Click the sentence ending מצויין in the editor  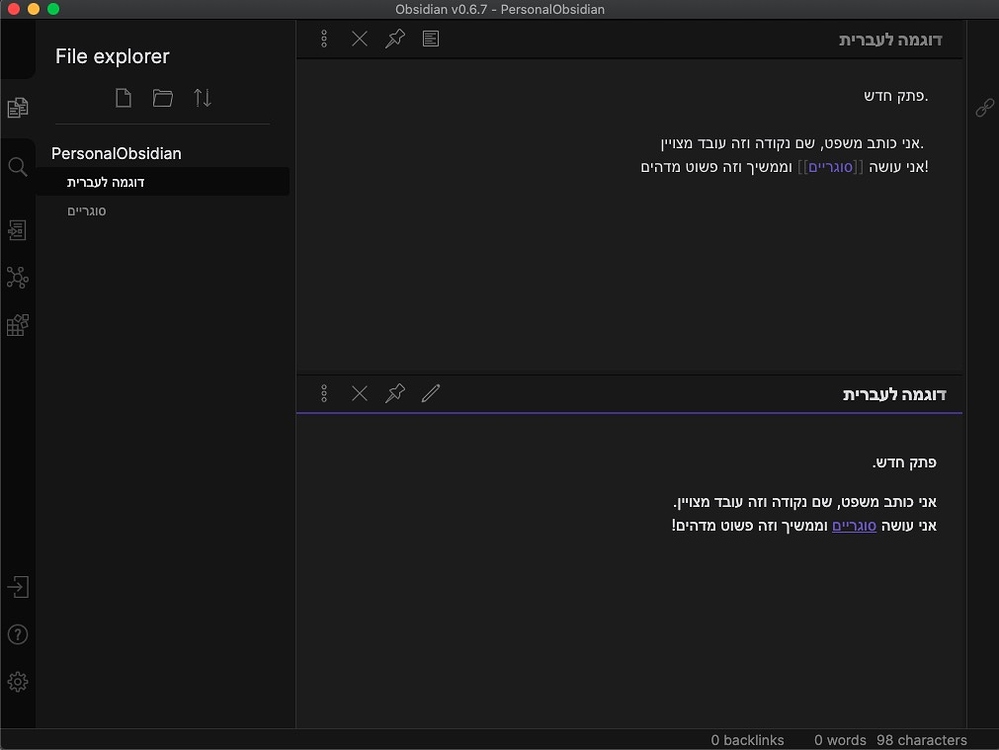tap(792, 143)
